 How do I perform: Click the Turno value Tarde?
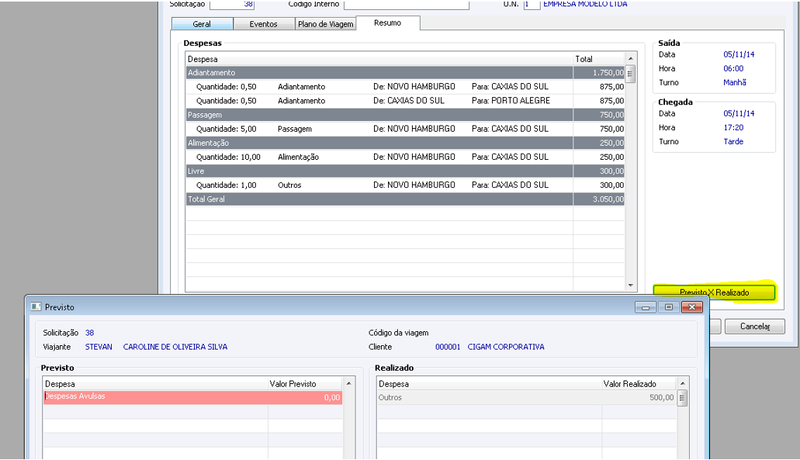pyautogui.click(x=733, y=142)
